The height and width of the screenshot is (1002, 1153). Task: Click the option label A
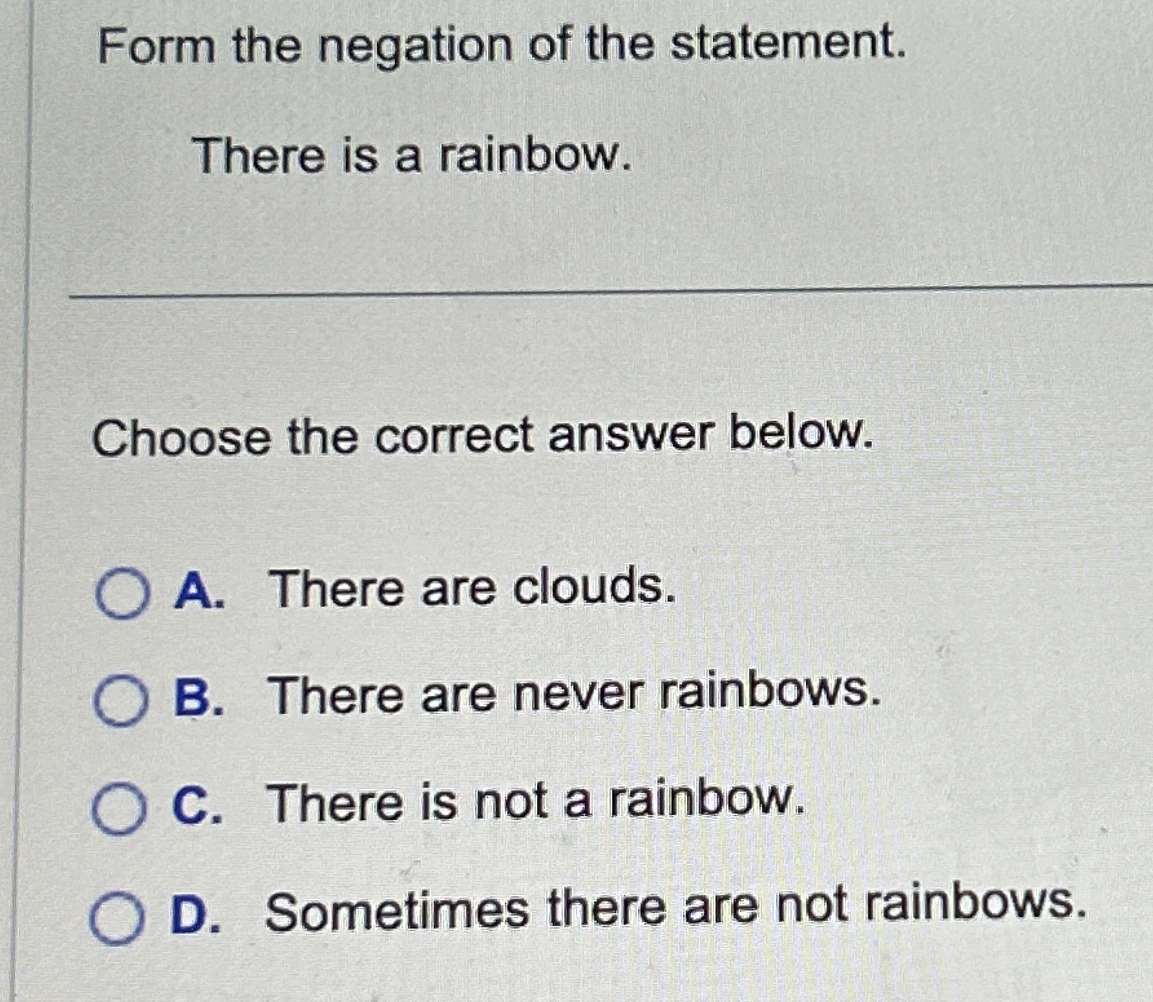197,590
